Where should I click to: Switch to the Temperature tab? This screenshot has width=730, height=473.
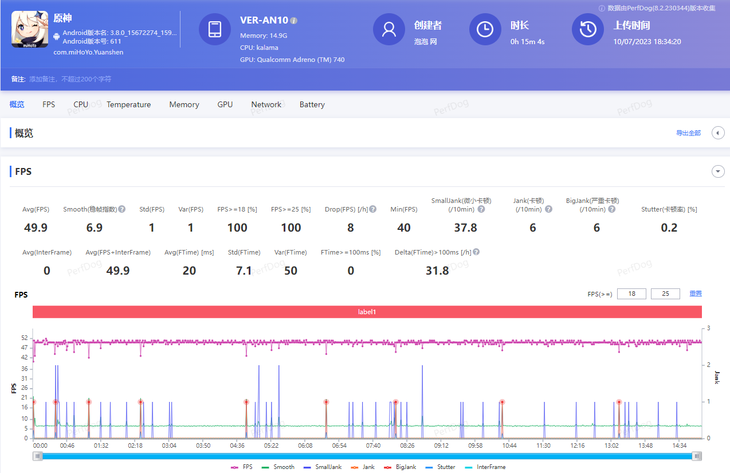click(128, 104)
